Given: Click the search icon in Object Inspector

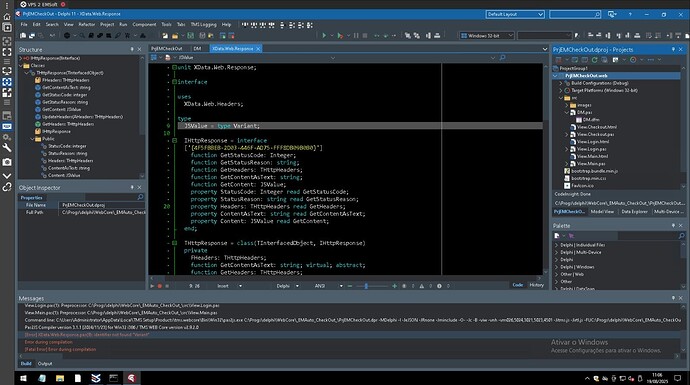Looking at the screenshot, I should click(x=140, y=197).
